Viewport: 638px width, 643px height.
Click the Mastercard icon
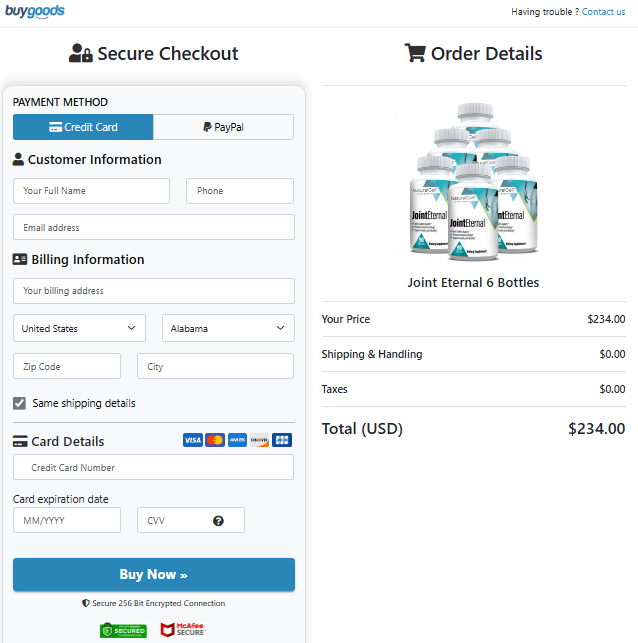(x=215, y=440)
